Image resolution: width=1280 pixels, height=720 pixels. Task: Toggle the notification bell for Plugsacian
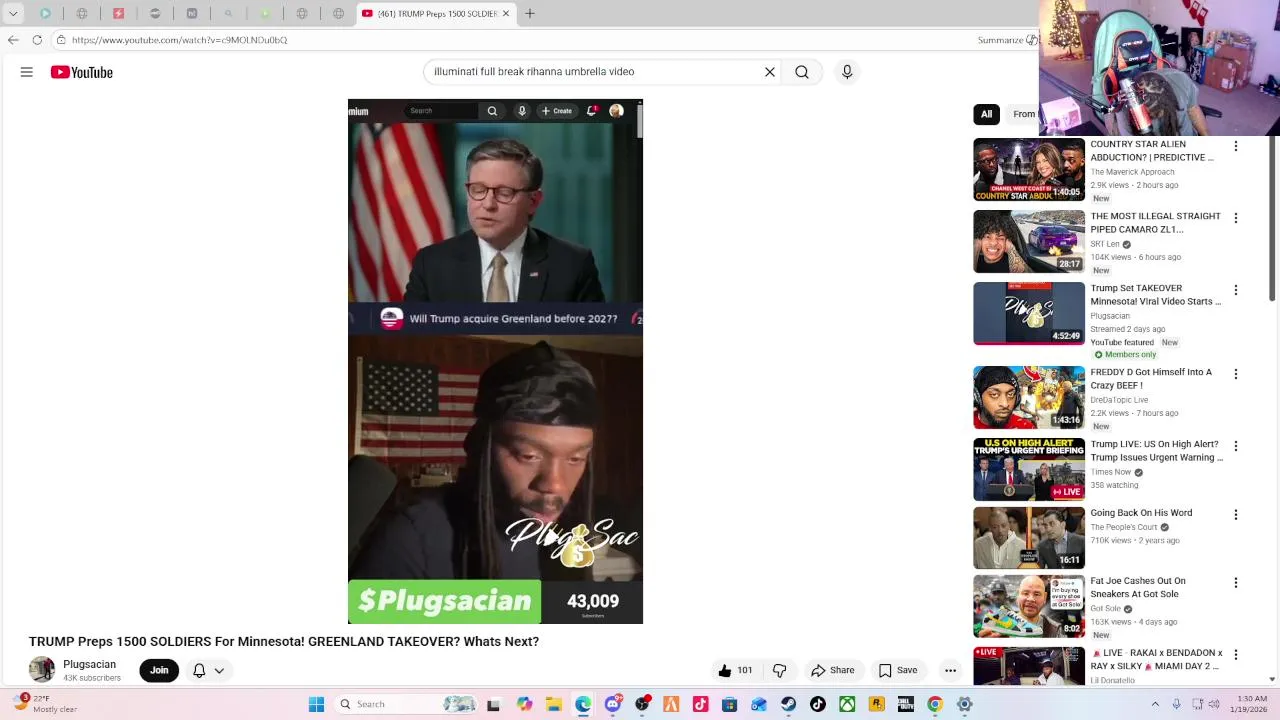click(199, 670)
